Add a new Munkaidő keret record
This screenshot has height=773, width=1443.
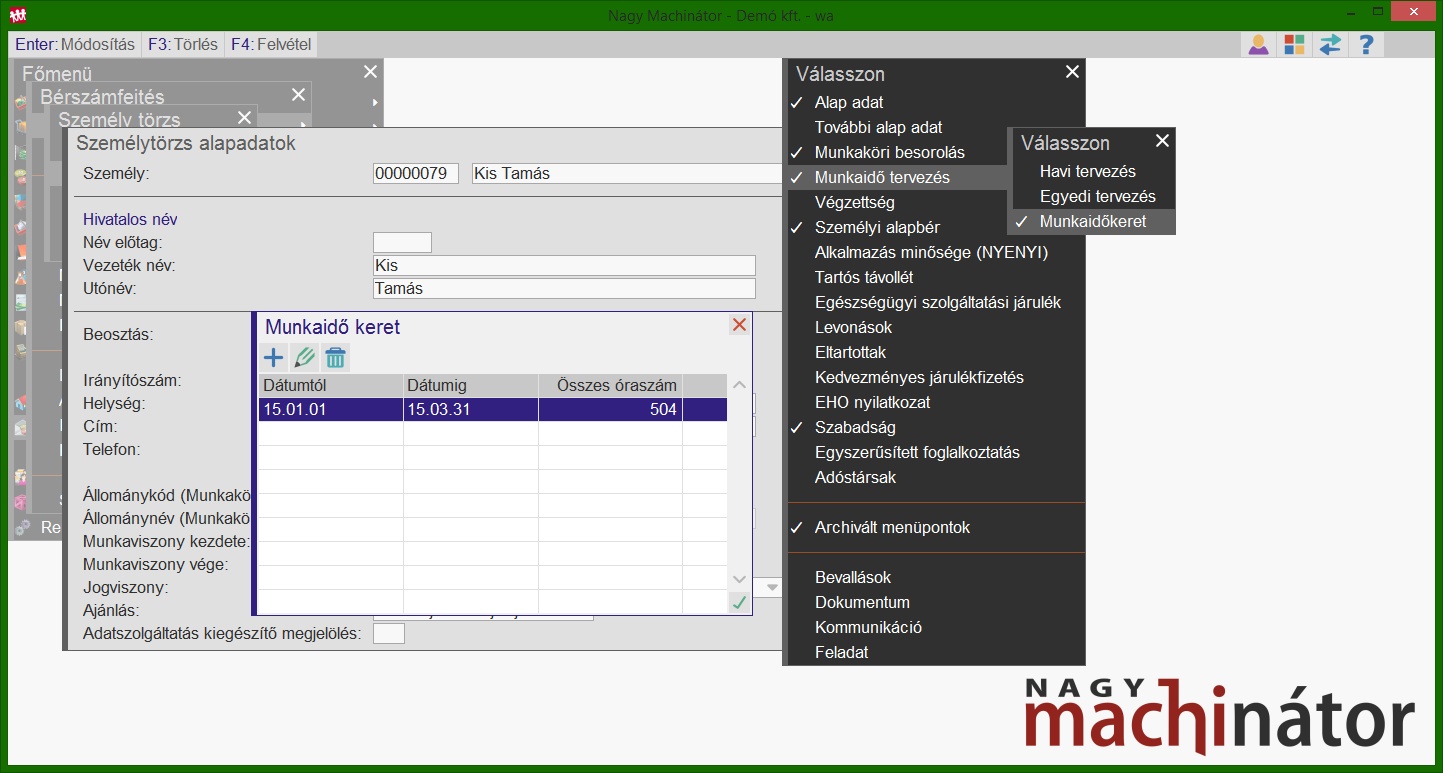point(273,357)
